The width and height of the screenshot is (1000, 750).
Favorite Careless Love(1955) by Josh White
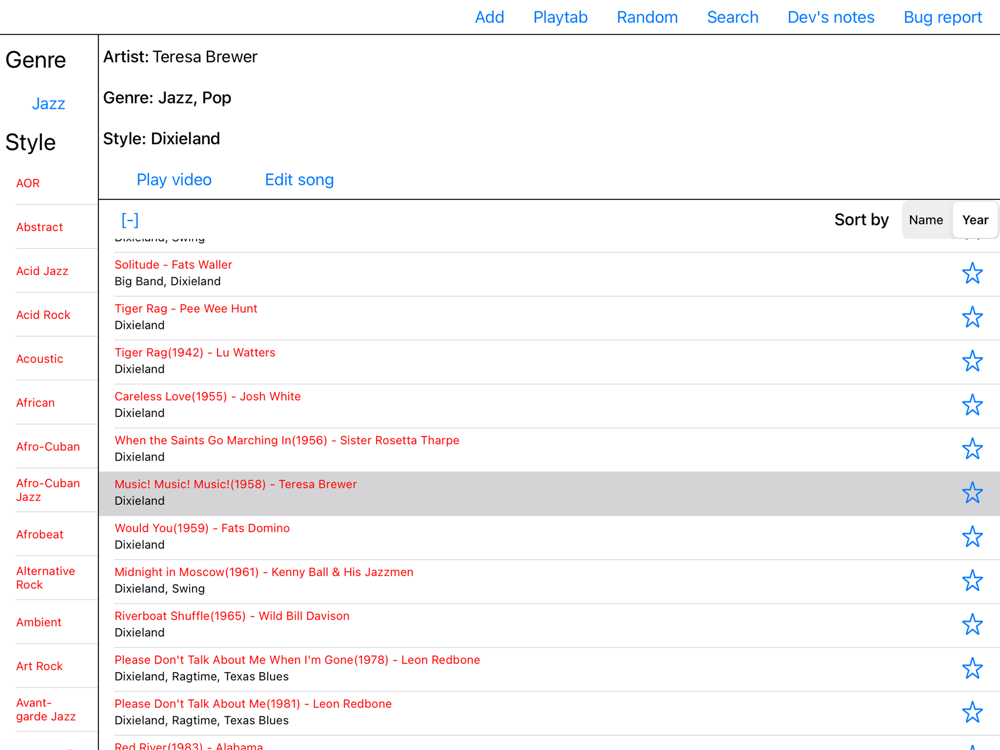point(972,405)
